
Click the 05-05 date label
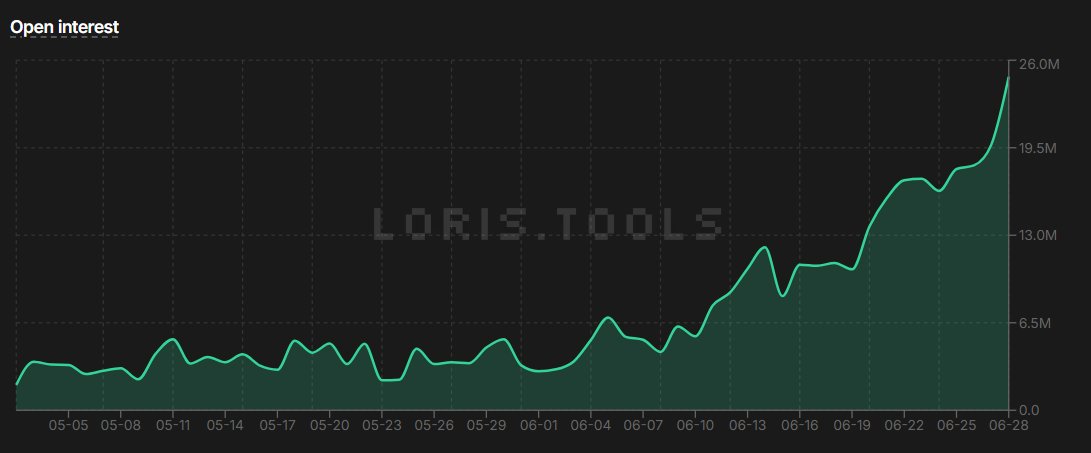pos(68,424)
